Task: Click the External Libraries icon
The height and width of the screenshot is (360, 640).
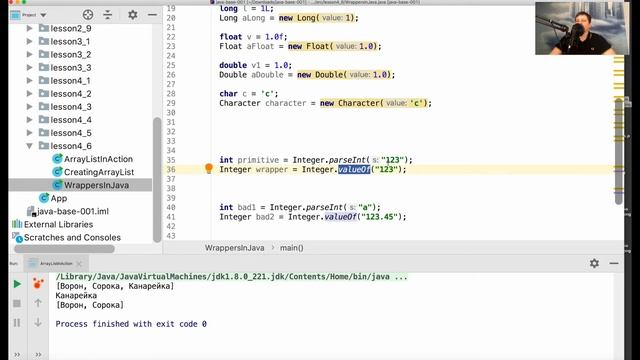Action: point(17,224)
